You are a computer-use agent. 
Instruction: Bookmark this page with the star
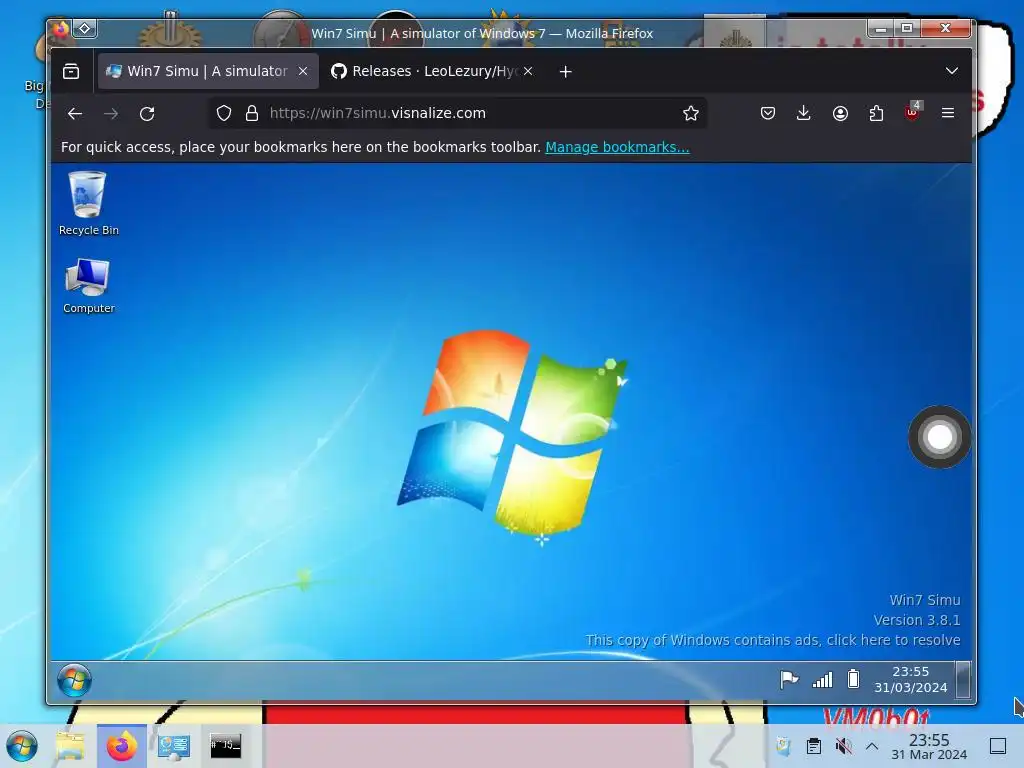[690, 114]
